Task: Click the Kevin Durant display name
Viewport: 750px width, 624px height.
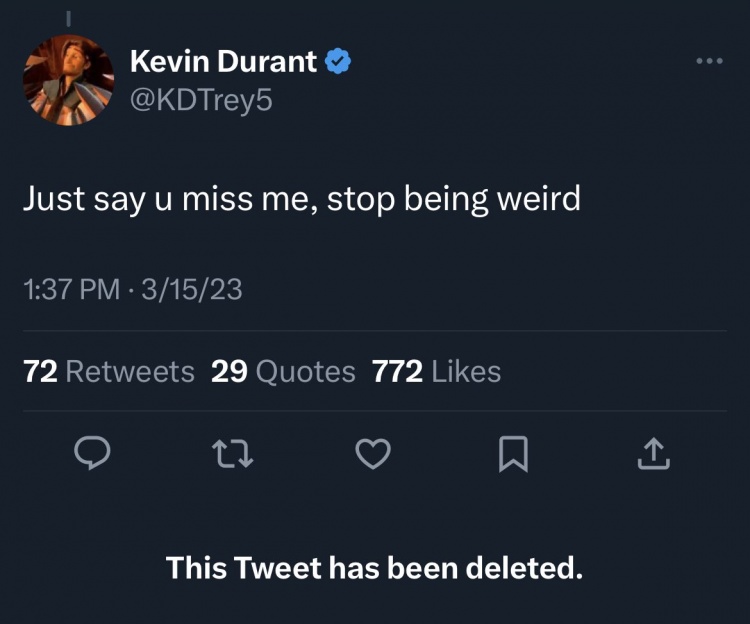Action: point(223,62)
